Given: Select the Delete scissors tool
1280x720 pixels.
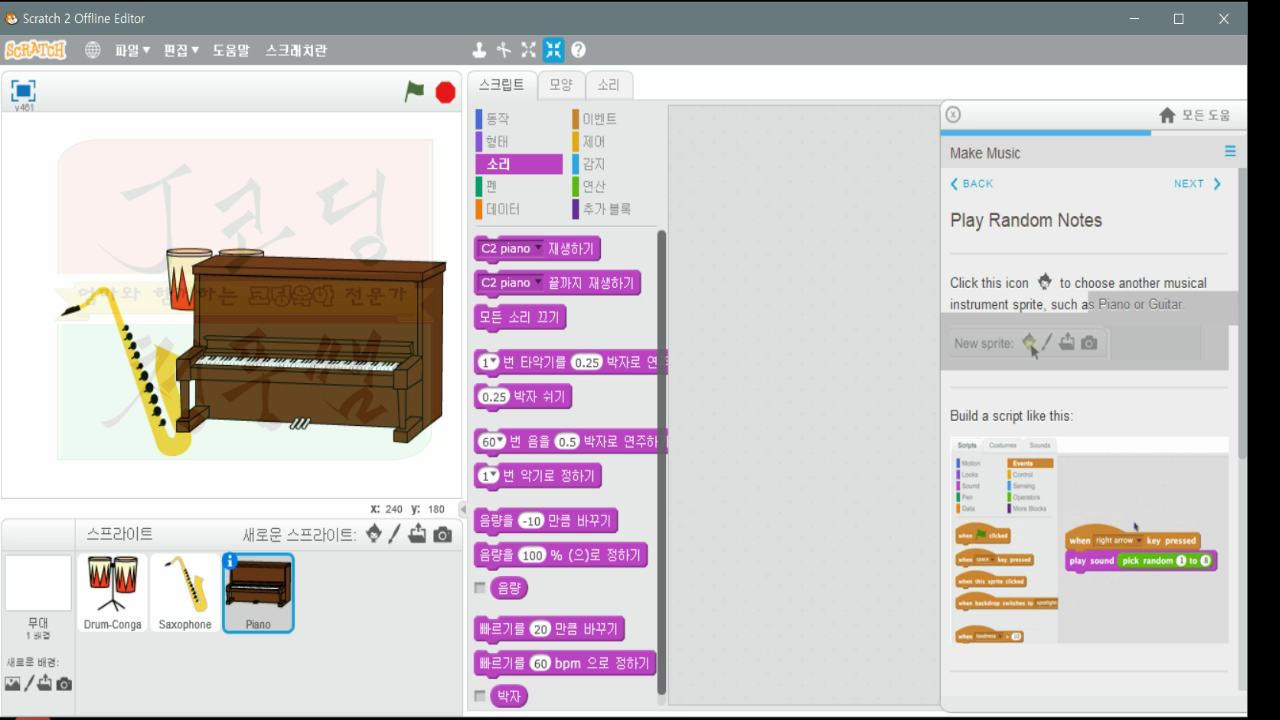Looking at the screenshot, I should click(x=503, y=50).
